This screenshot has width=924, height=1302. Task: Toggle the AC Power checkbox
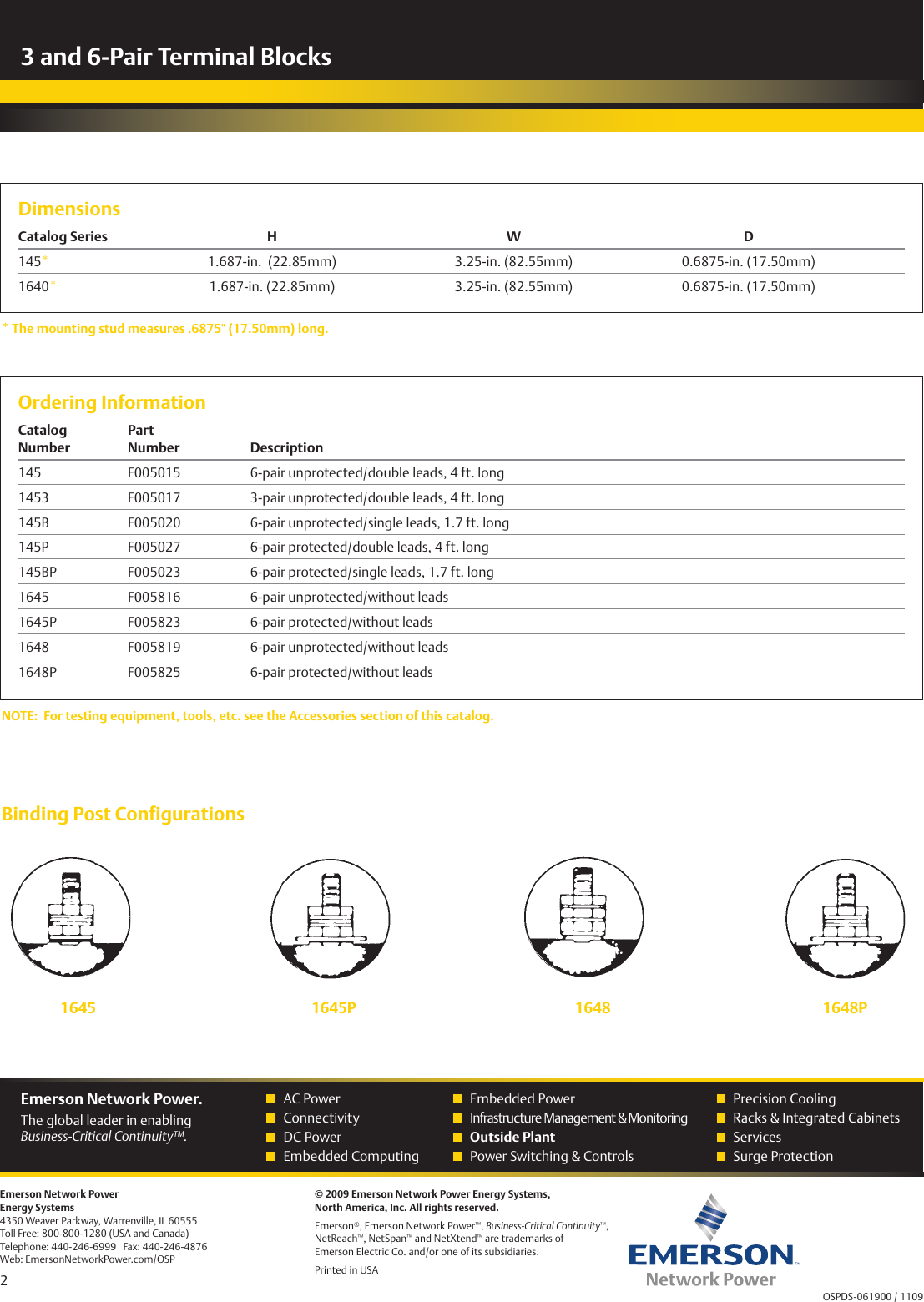[x=270, y=1098]
